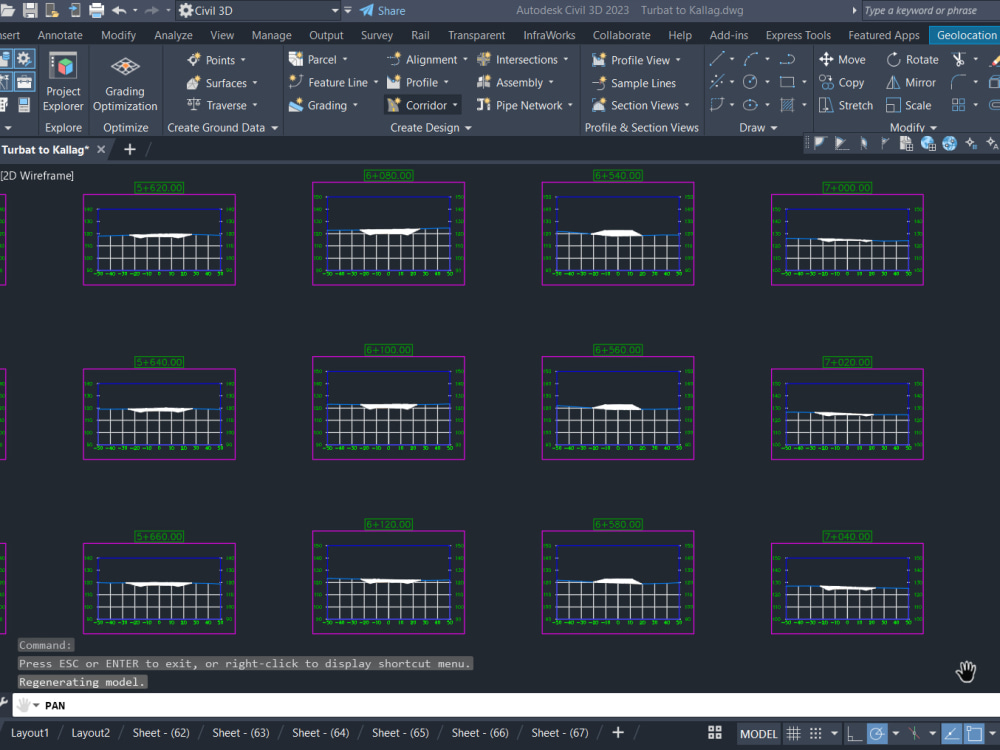
Task: Switch to the Annotate ribbon tab
Action: tap(60, 34)
